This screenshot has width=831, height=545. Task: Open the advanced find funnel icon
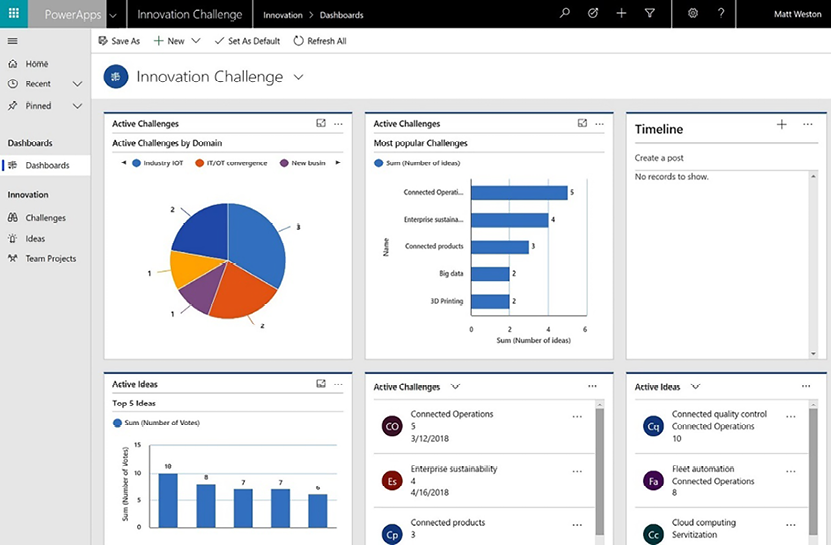650,14
